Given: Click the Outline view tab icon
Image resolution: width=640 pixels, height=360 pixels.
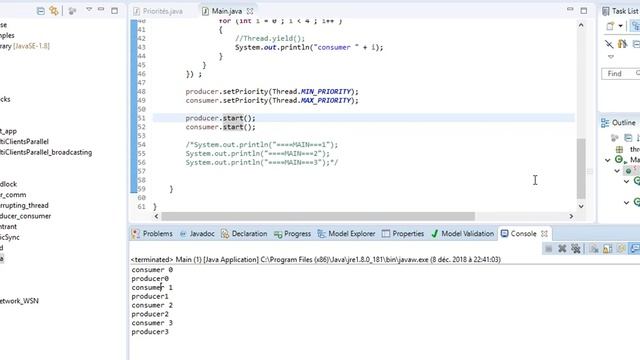Looking at the screenshot, I should tap(605, 122).
